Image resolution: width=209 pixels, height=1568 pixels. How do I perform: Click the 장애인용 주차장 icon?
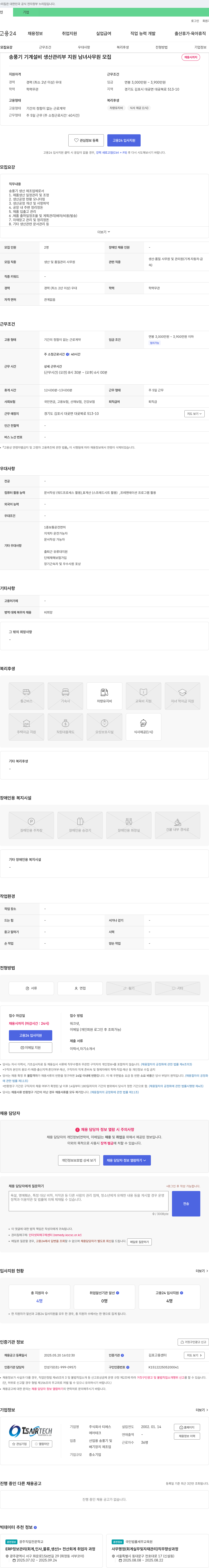click(x=31, y=825)
